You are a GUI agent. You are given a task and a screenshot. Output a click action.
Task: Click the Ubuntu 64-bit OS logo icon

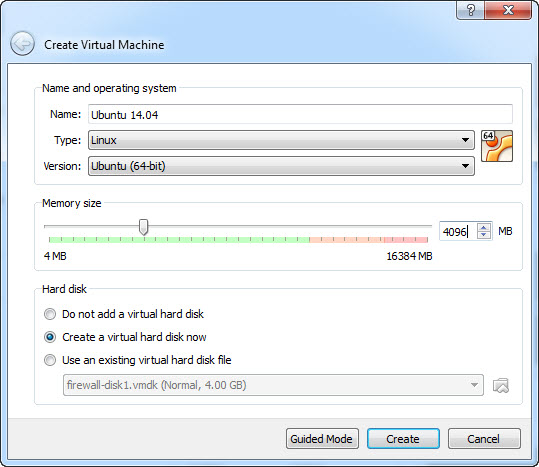(497, 146)
